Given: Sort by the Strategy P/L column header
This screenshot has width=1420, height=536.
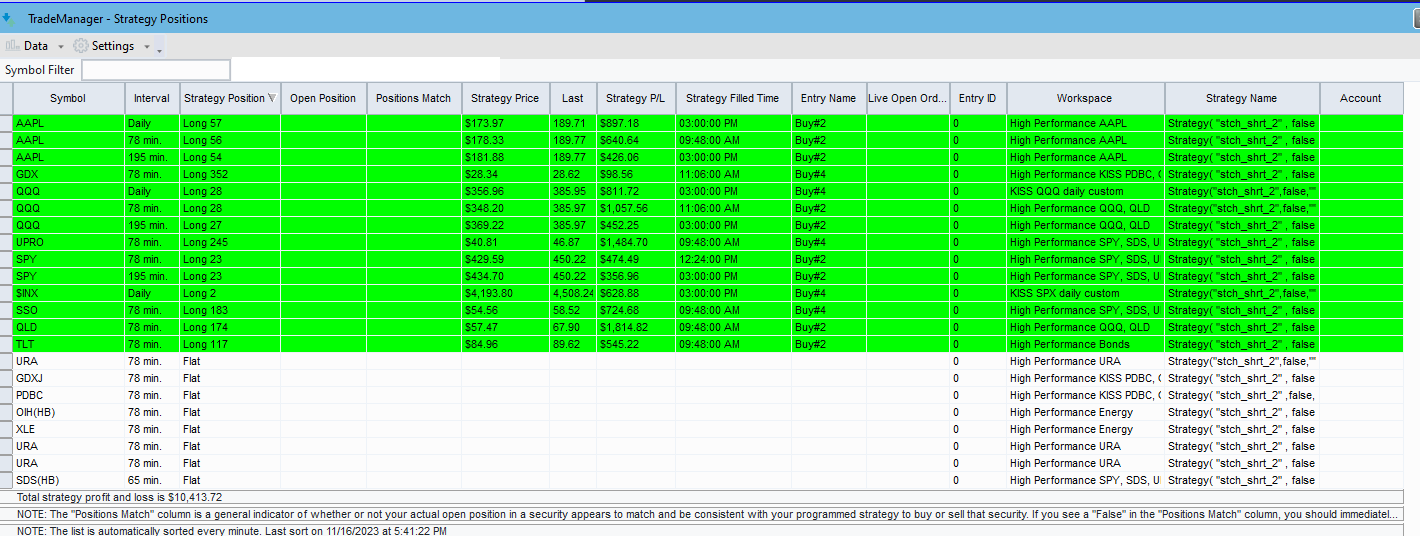Looking at the screenshot, I should click(635, 98).
